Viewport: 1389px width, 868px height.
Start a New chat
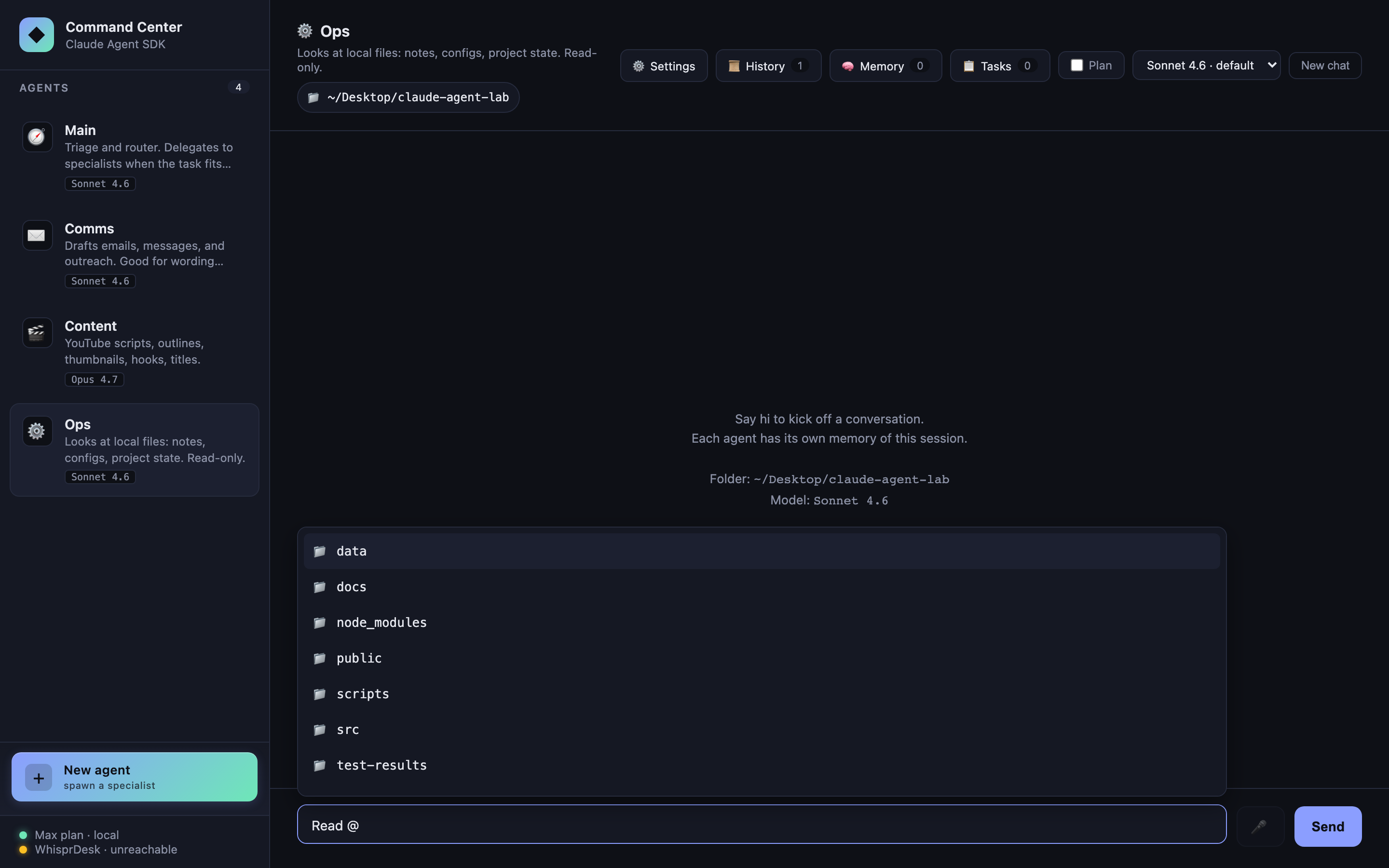point(1324,66)
